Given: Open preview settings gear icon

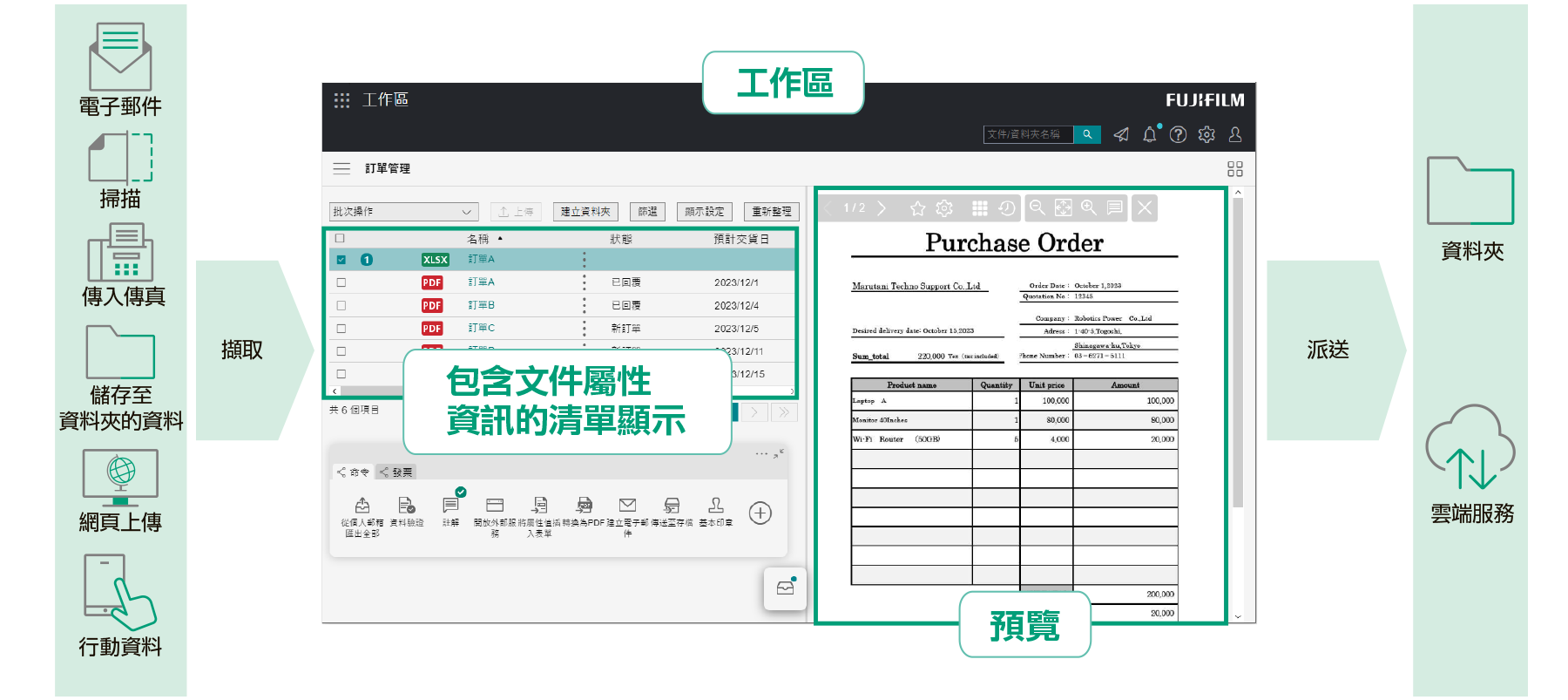Looking at the screenshot, I should (944, 208).
